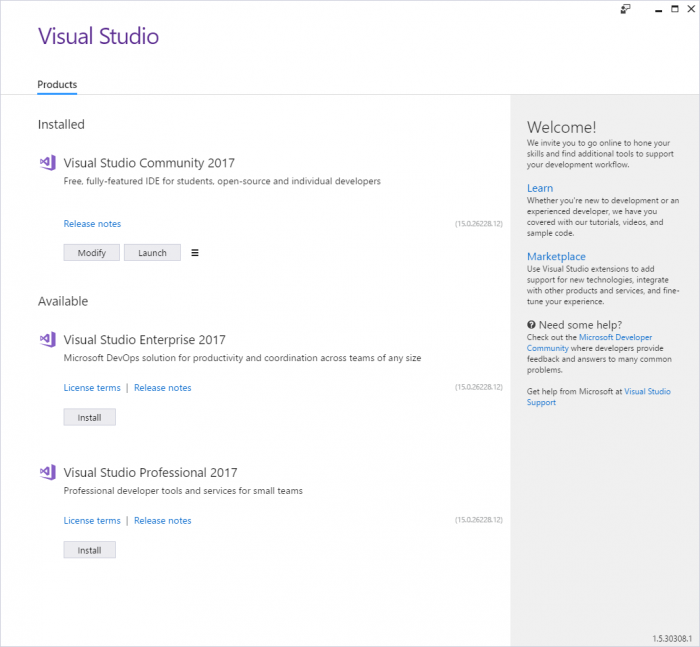
Task: Click the Visual Studio Community 2017 title
Action: pos(149,163)
